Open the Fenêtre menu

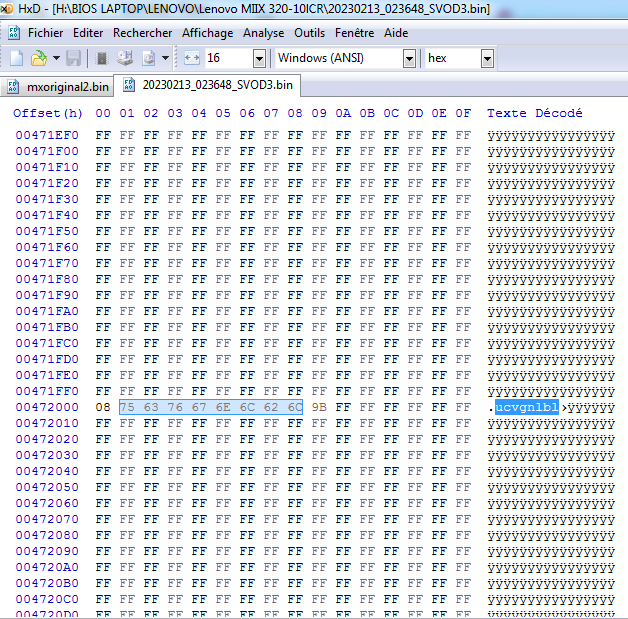[x=354, y=33]
